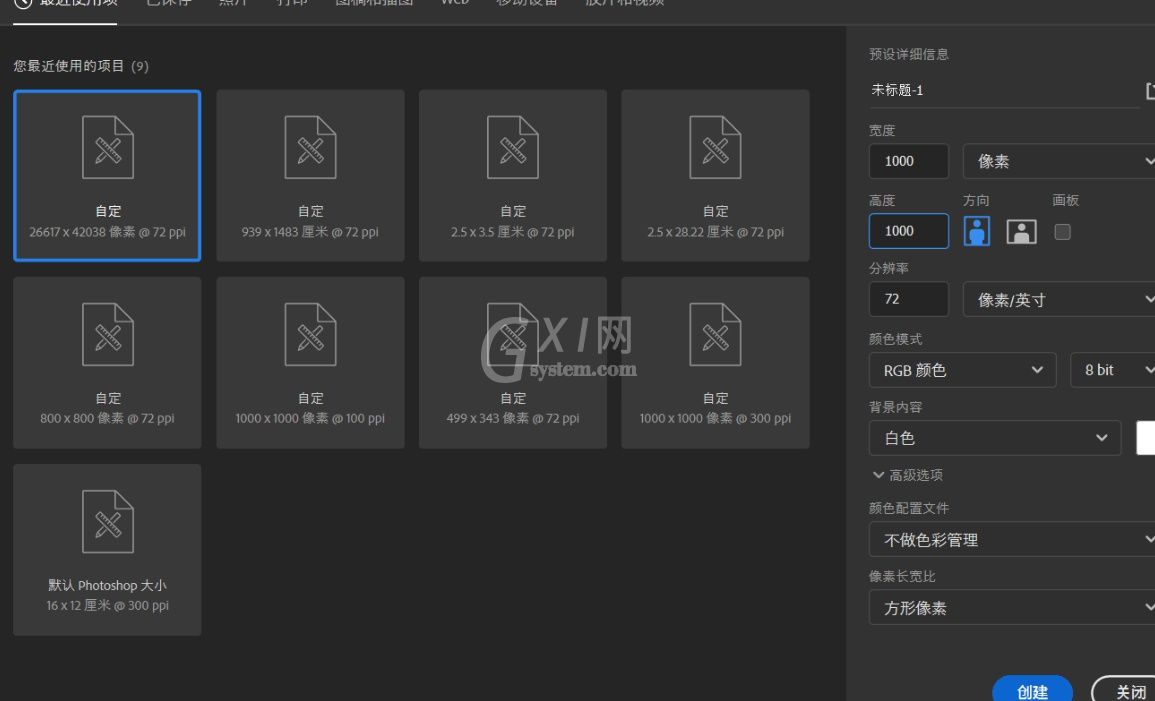Set landscape orientation

tap(1021, 231)
